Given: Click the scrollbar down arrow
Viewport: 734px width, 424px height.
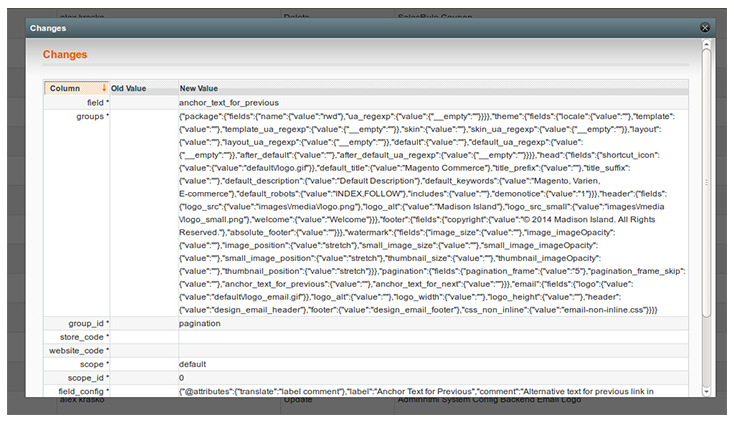Looking at the screenshot, I should click(x=706, y=391).
